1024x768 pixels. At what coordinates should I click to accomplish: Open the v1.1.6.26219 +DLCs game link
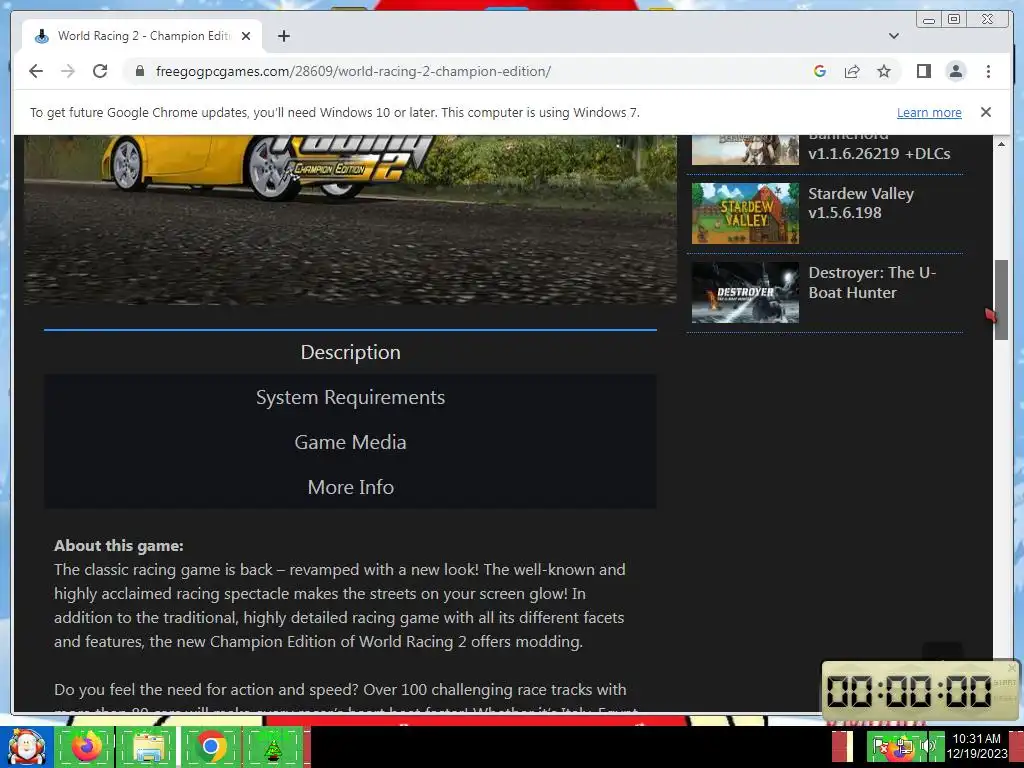tap(879, 153)
